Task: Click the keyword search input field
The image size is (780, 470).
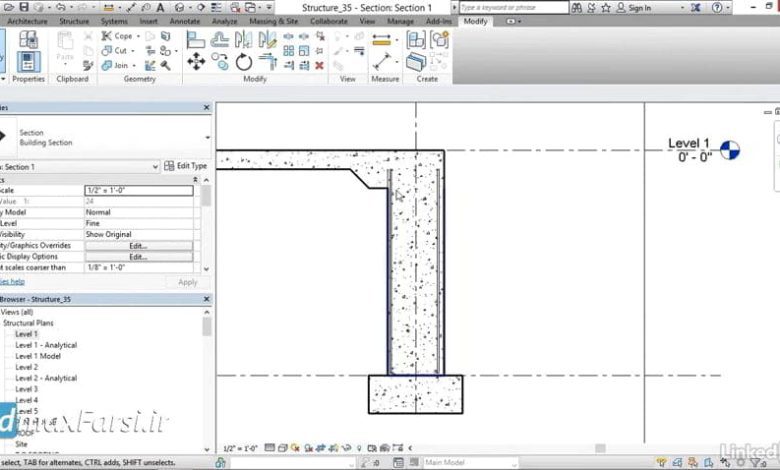Action: [513, 7]
